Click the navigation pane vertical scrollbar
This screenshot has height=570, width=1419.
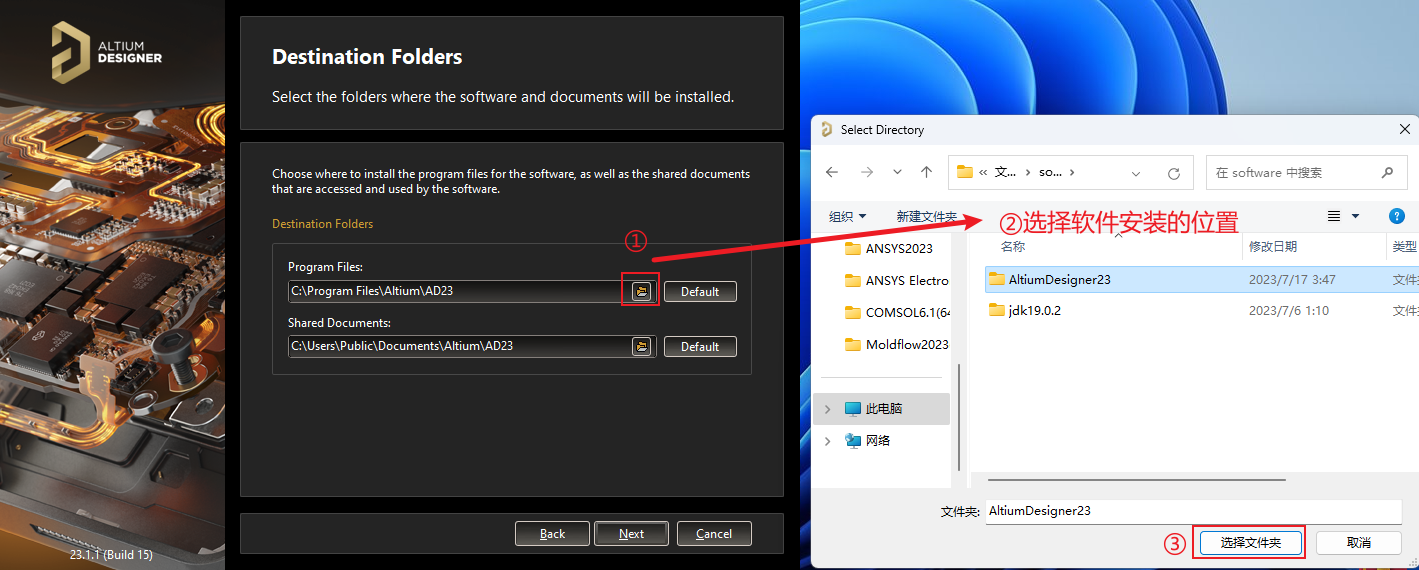point(960,415)
